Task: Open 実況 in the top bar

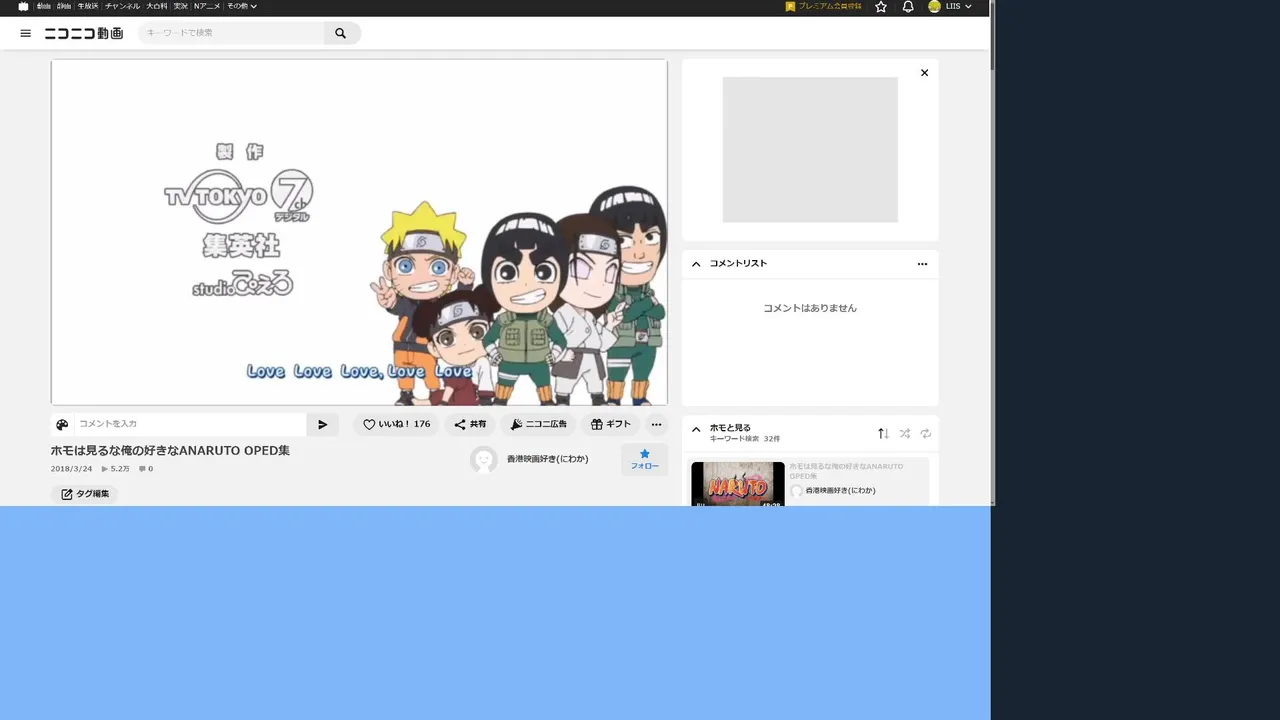Action: [x=181, y=6]
